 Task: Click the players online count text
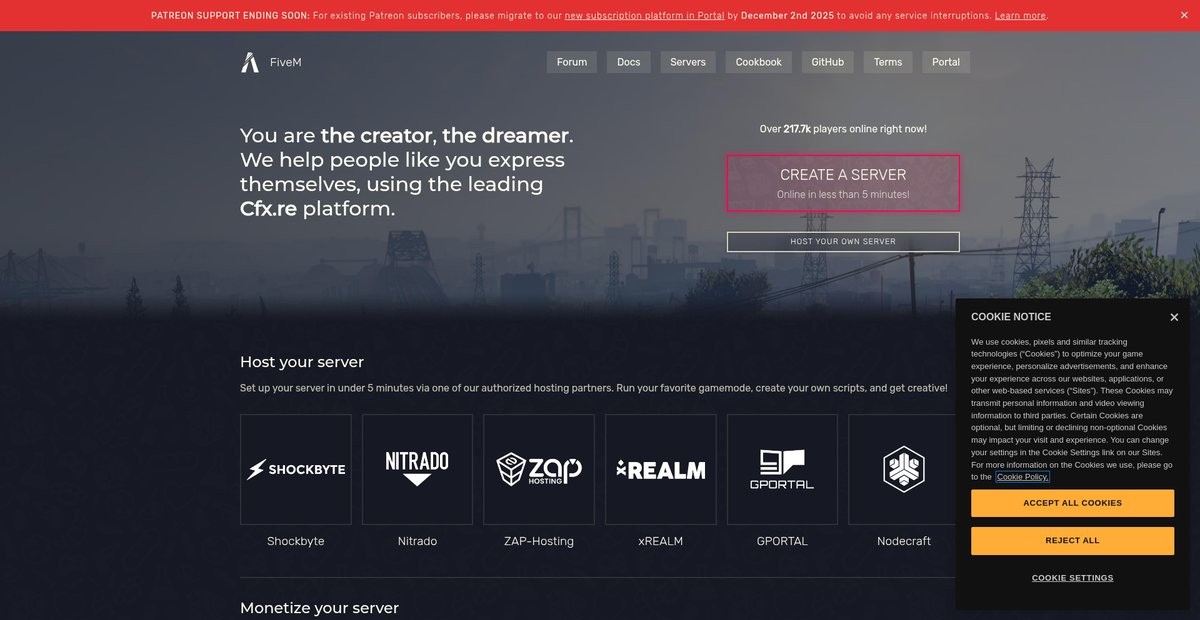(x=843, y=129)
